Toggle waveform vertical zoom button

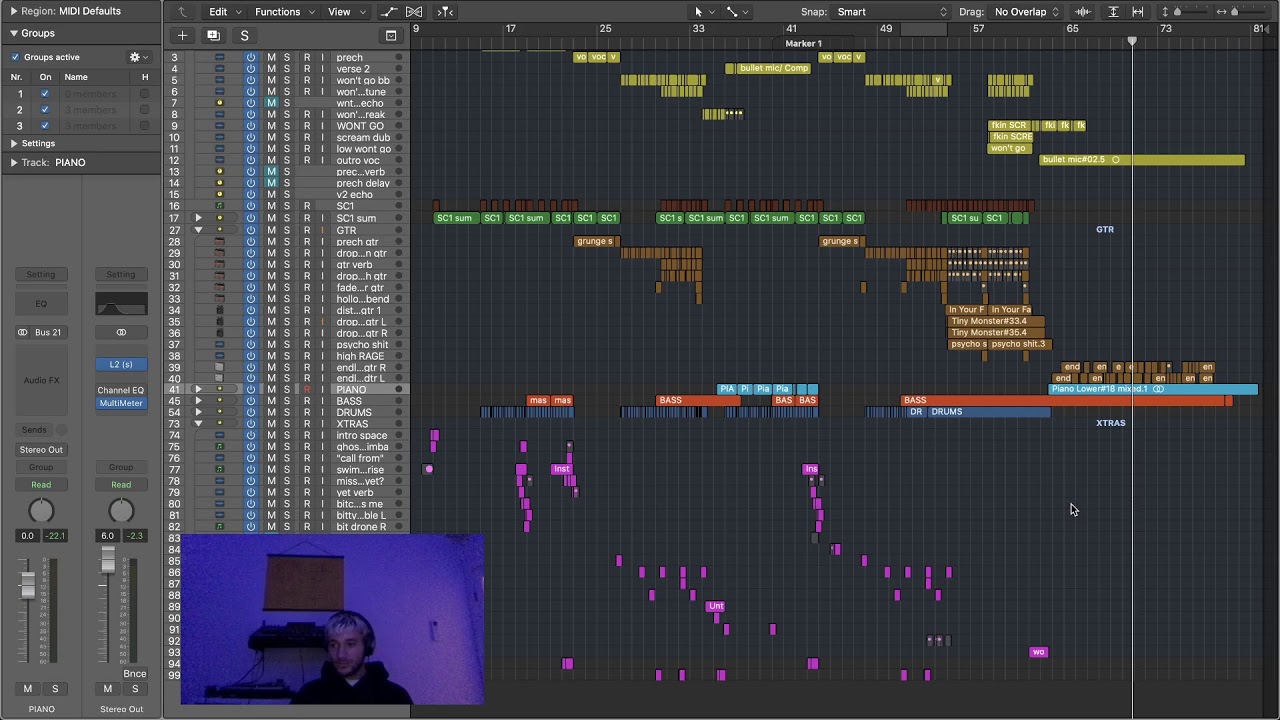tap(1083, 12)
